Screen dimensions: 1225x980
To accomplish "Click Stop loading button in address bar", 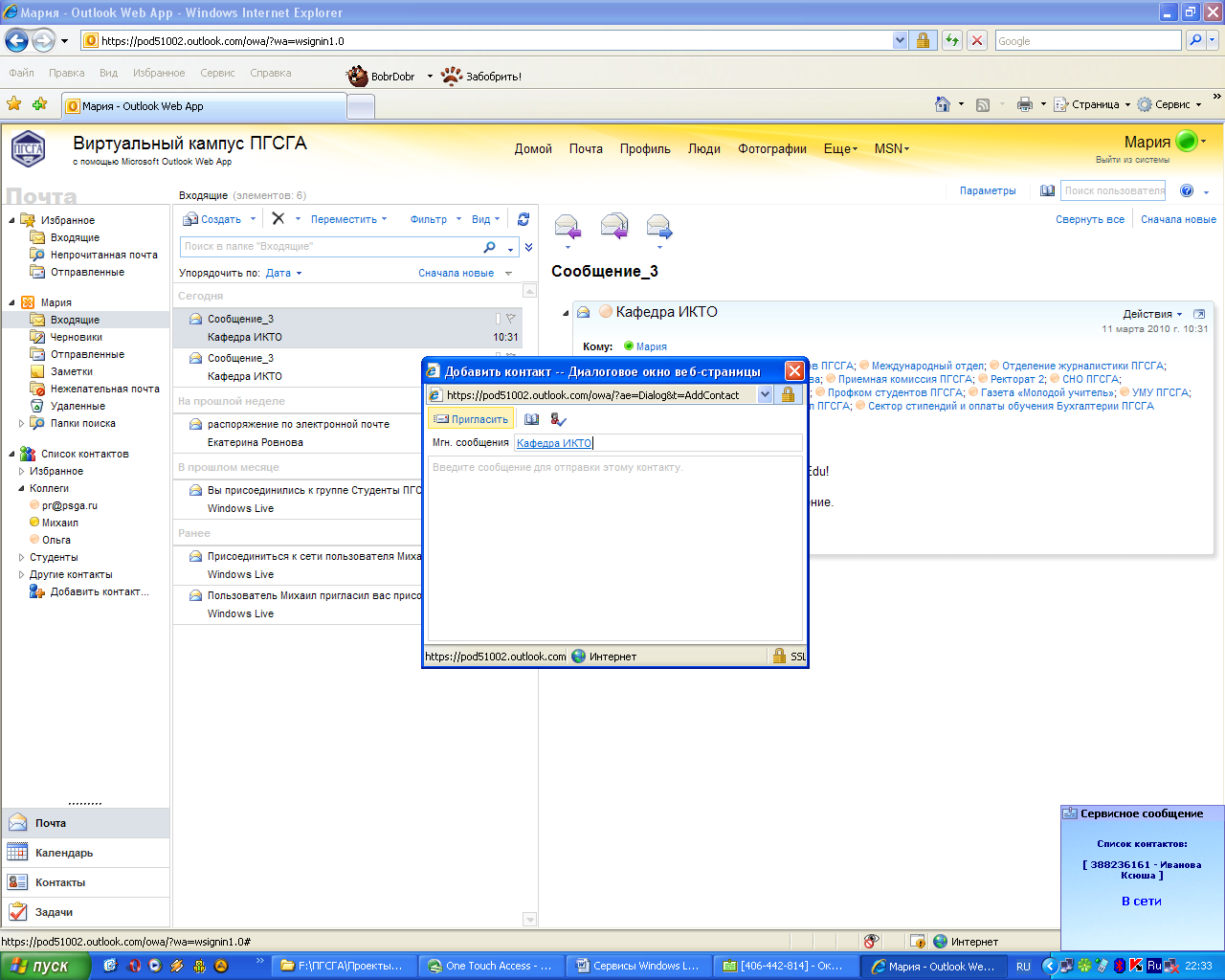I will tap(977, 40).
